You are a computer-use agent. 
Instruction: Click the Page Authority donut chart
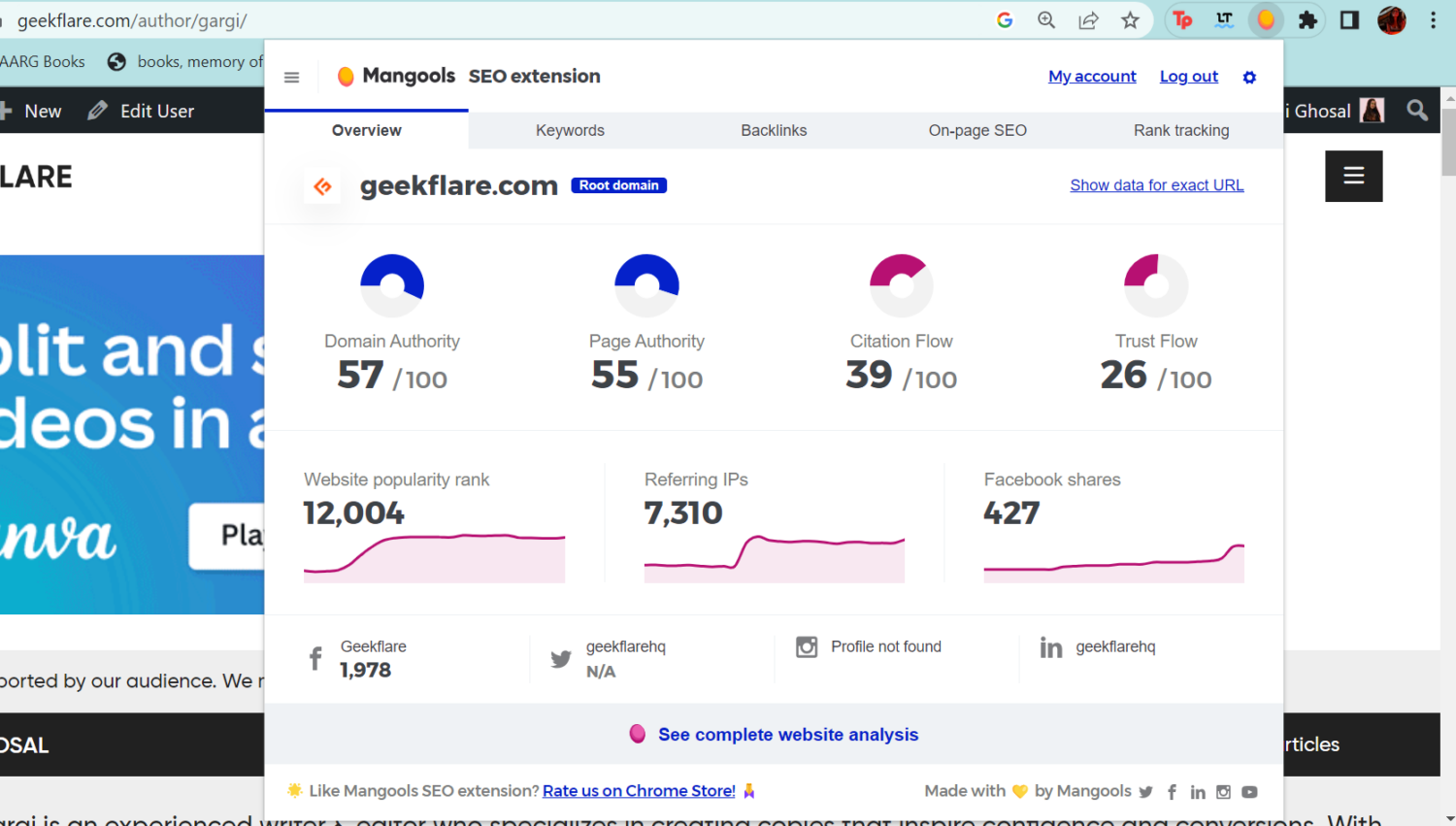tap(646, 285)
